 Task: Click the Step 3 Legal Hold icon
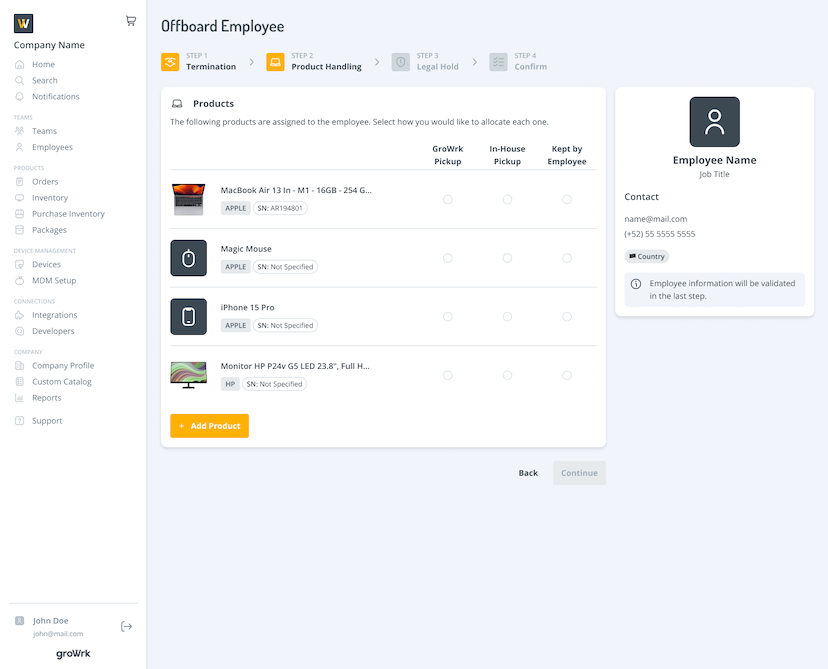click(401, 62)
